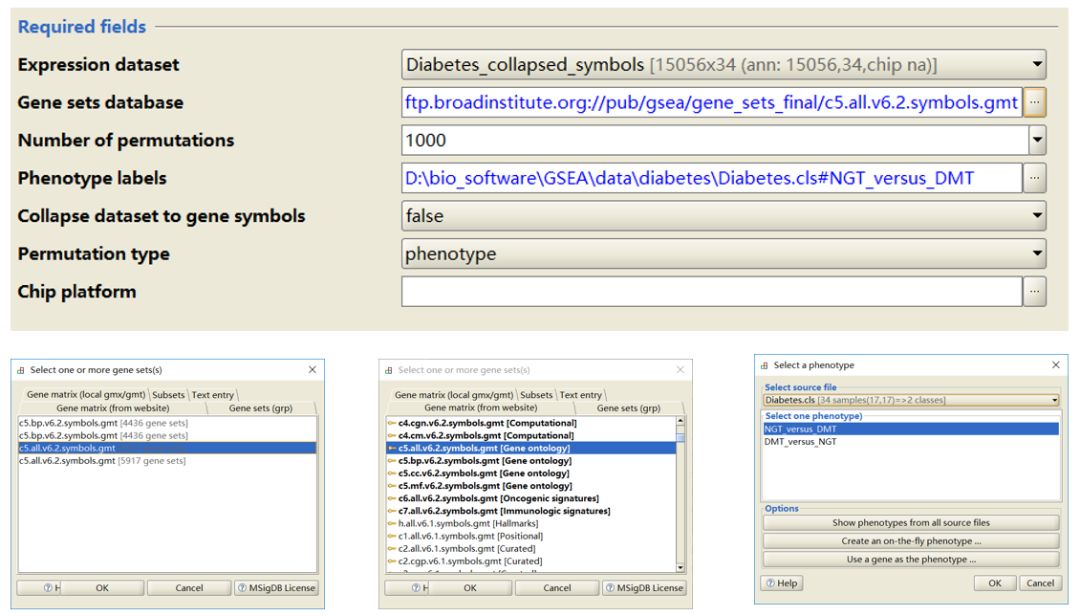
Task: Expand the Expression dataset dropdown
Action: click(1037, 65)
